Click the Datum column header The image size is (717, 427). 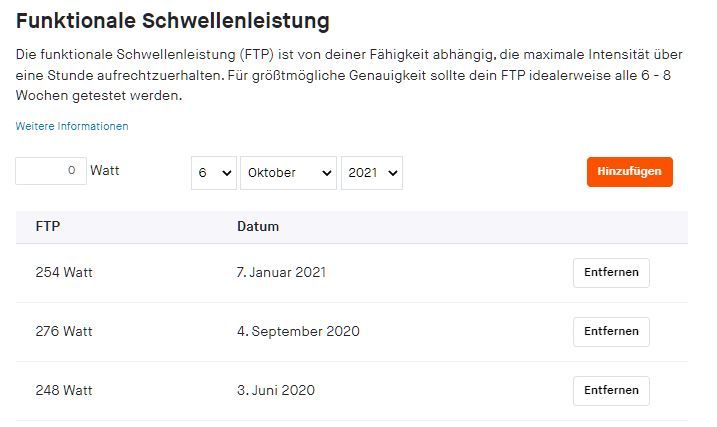coord(258,226)
